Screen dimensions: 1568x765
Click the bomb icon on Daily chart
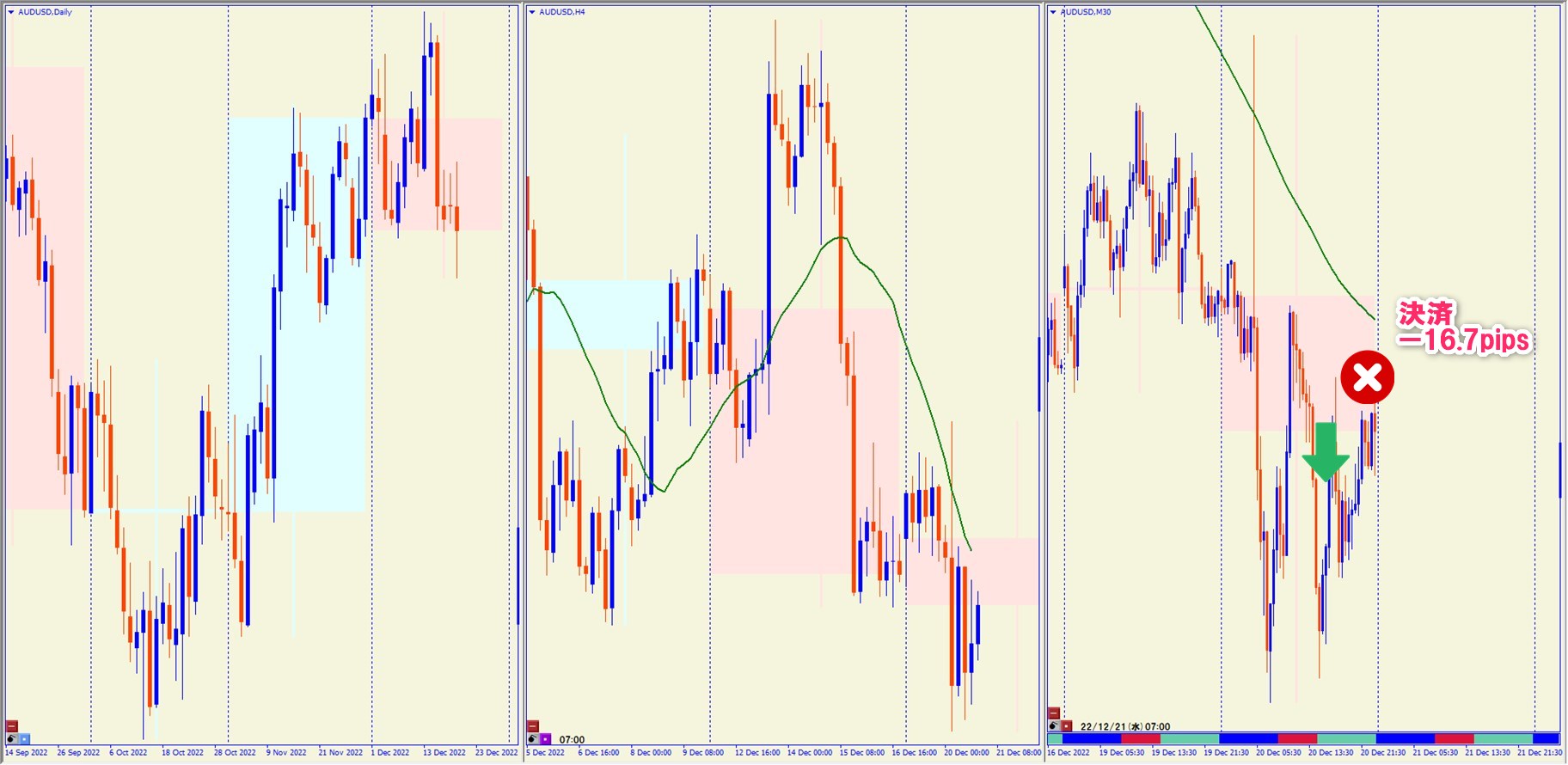click(x=11, y=739)
